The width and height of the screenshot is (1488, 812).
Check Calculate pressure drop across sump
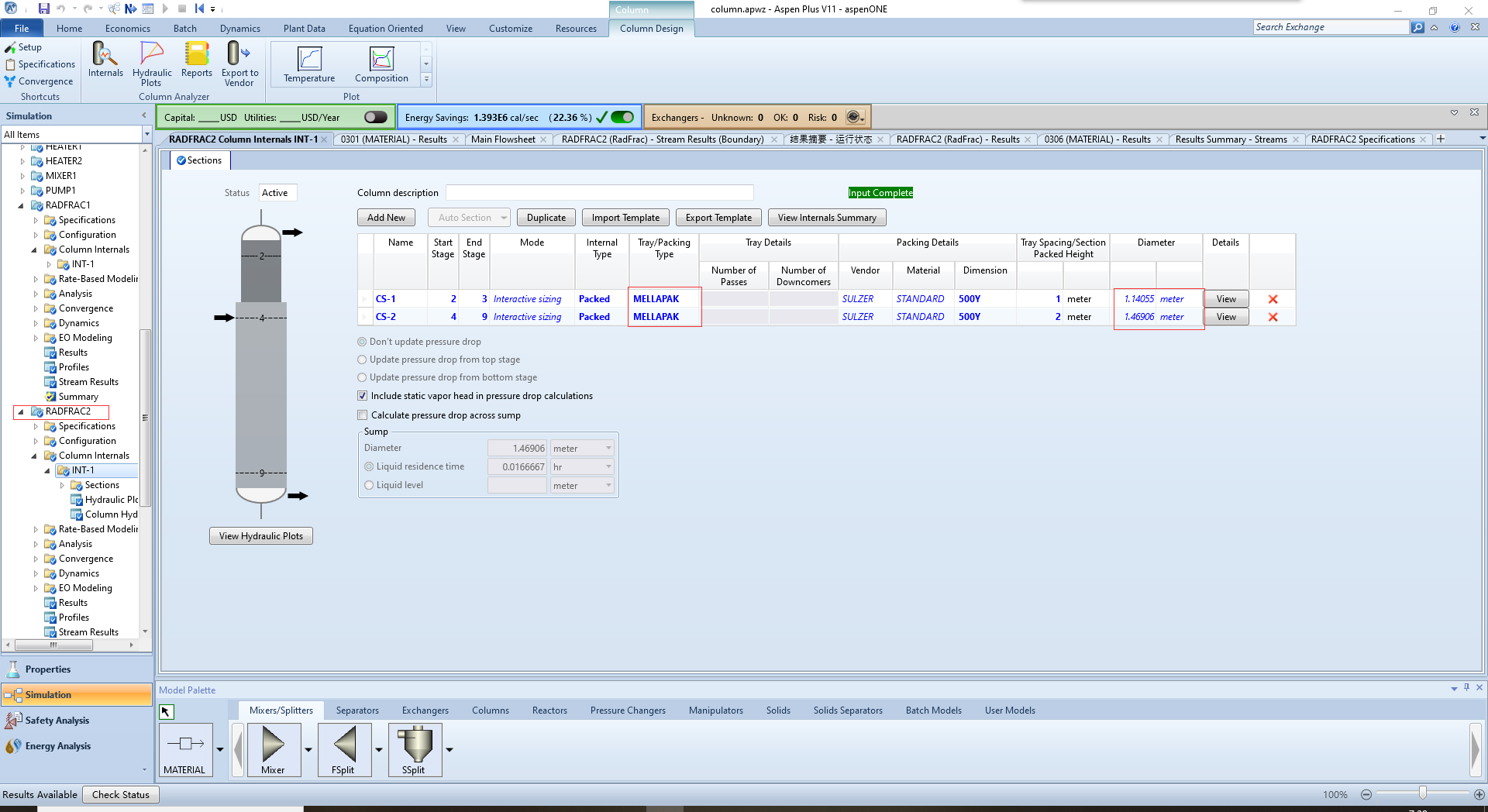pos(362,415)
